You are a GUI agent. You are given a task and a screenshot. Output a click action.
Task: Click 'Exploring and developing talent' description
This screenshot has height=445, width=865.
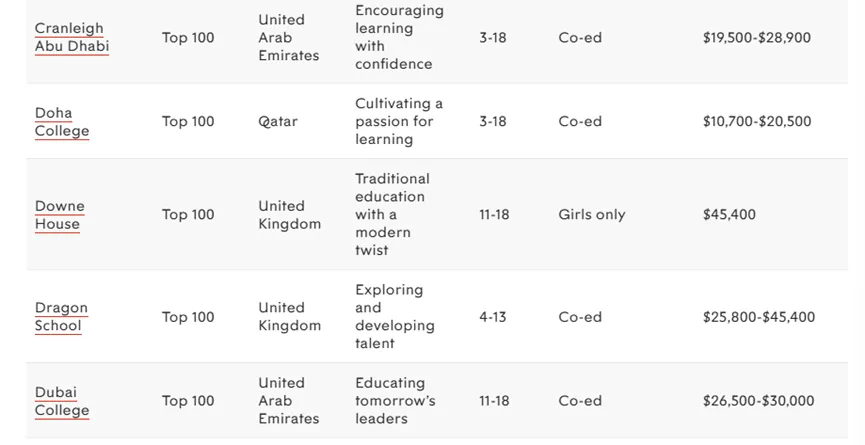[x=394, y=317]
